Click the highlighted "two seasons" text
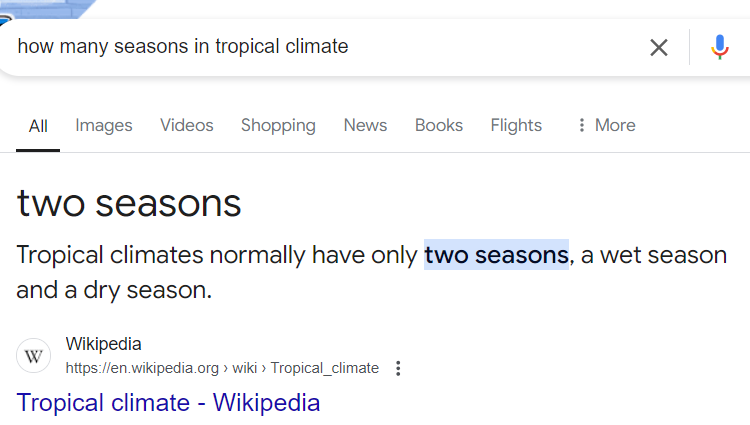This screenshot has width=750, height=425. point(496,255)
